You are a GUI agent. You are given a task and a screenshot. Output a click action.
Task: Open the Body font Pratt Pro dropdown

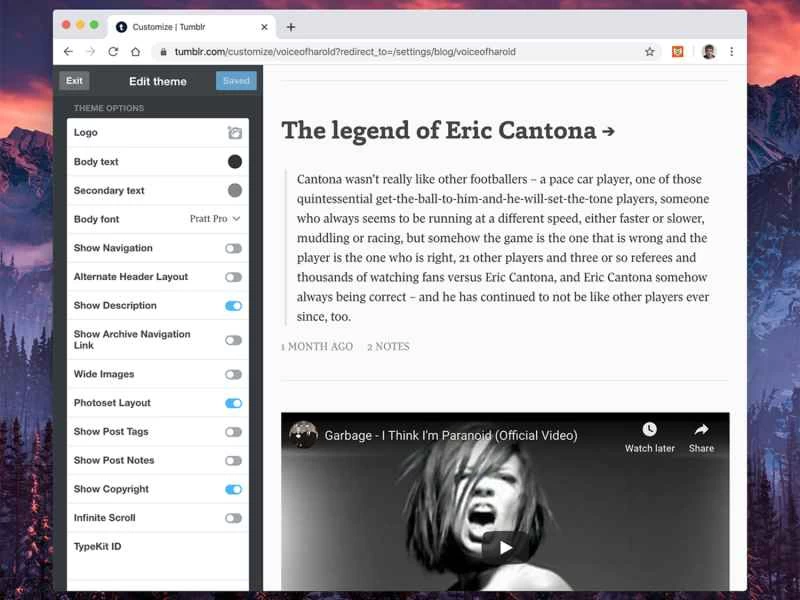coord(215,219)
